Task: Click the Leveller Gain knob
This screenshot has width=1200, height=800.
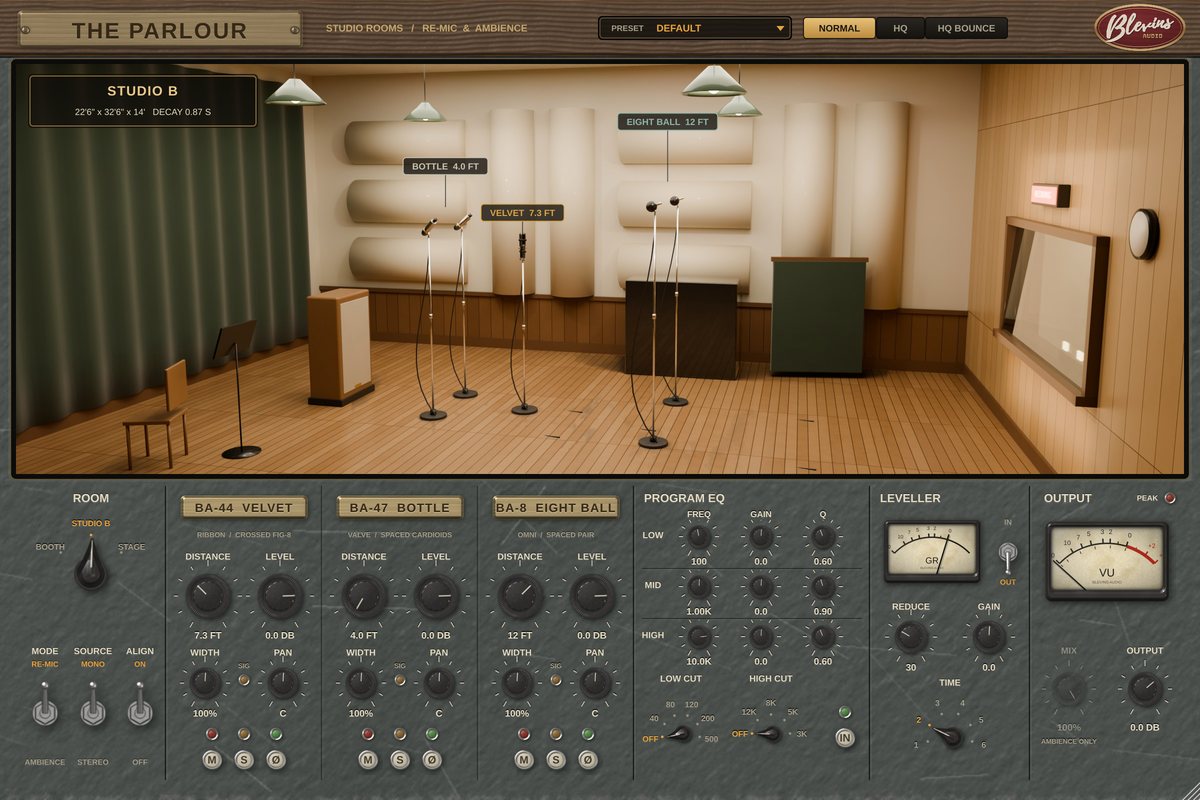Action: coord(988,636)
